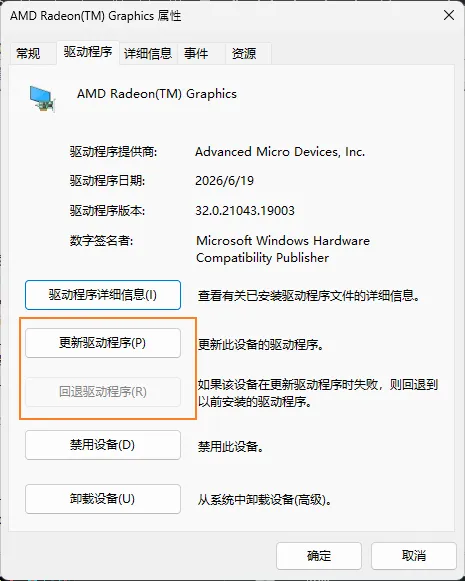Screen dimensions: 465x581
Task: Click the greyed 回退驱动程序(R) button
Action: click(x=103, y=392)
